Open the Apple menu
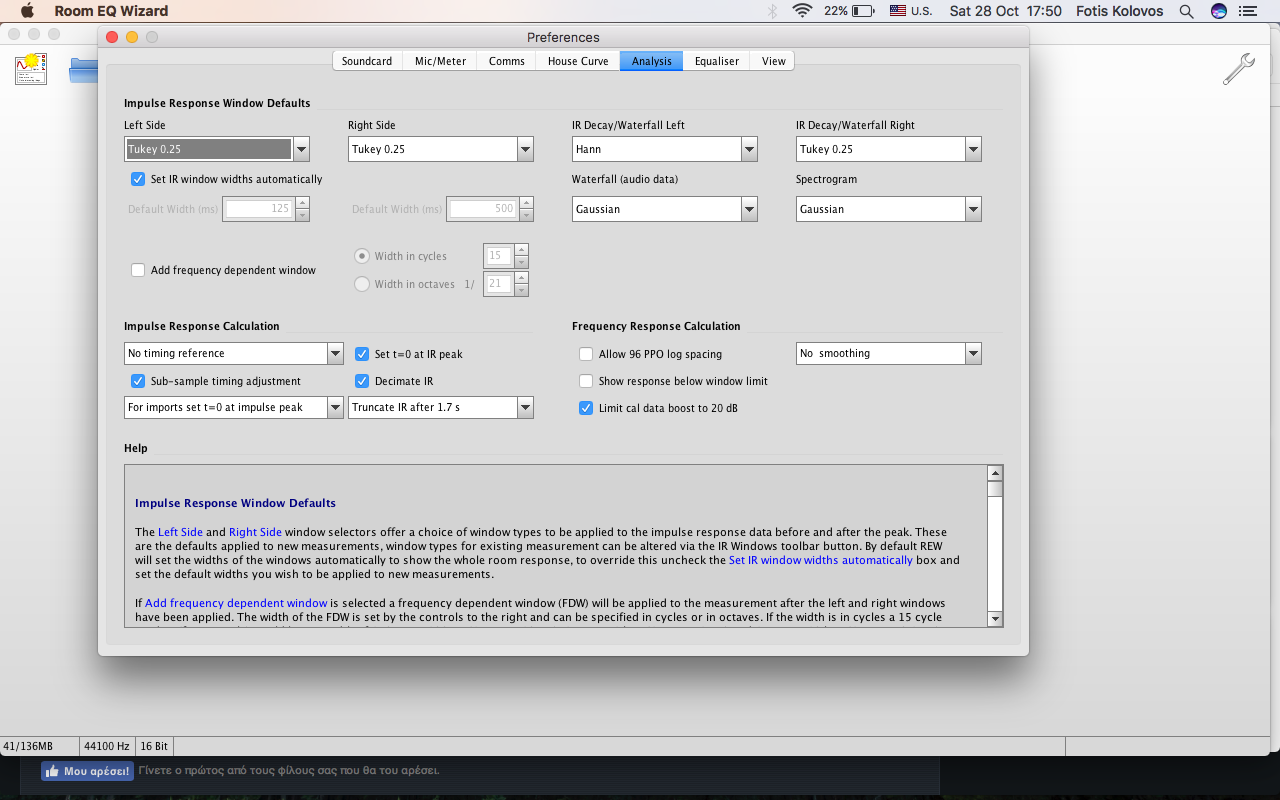 pos(27,11)
